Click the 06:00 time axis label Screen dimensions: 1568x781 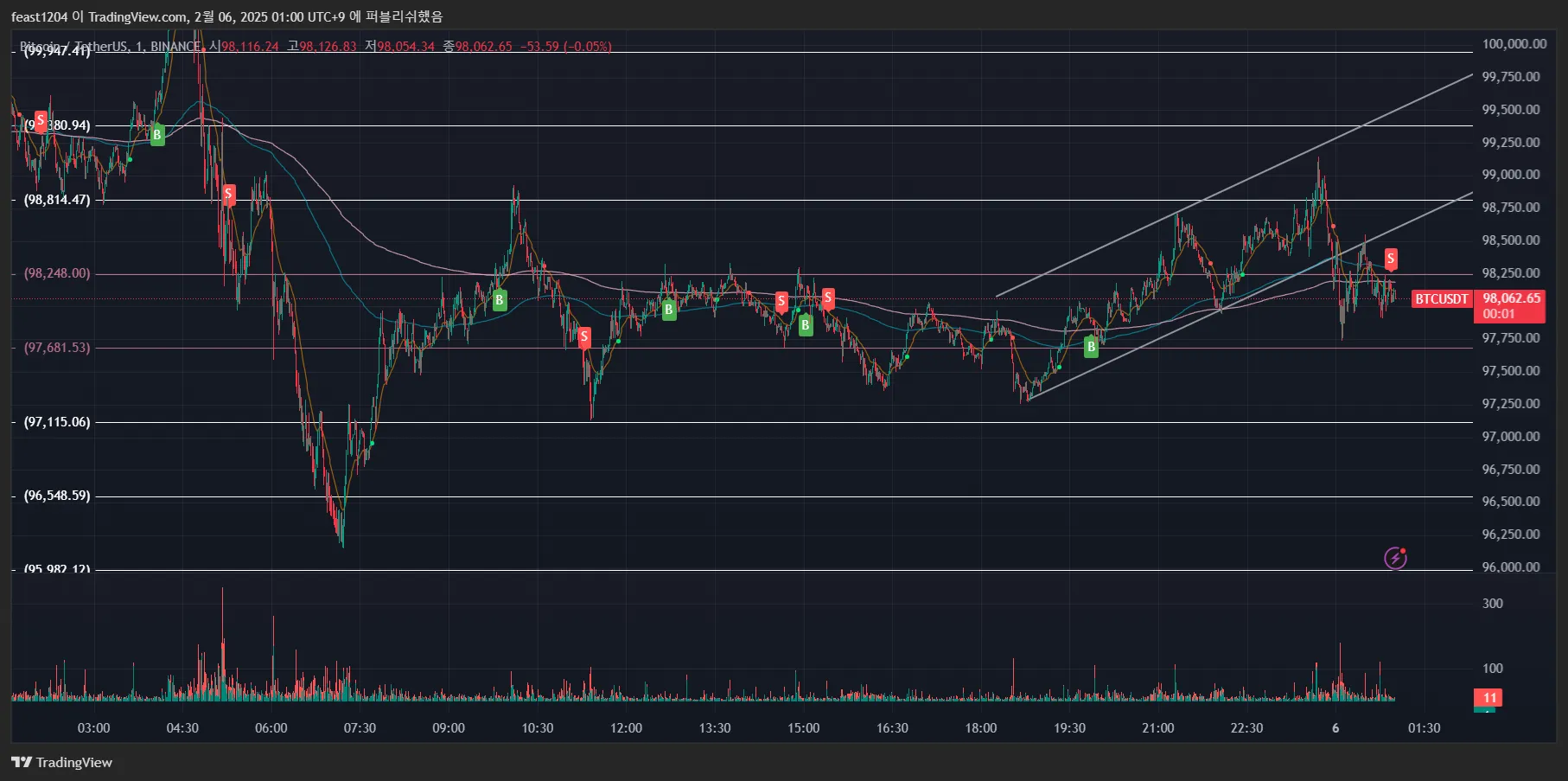271,727
